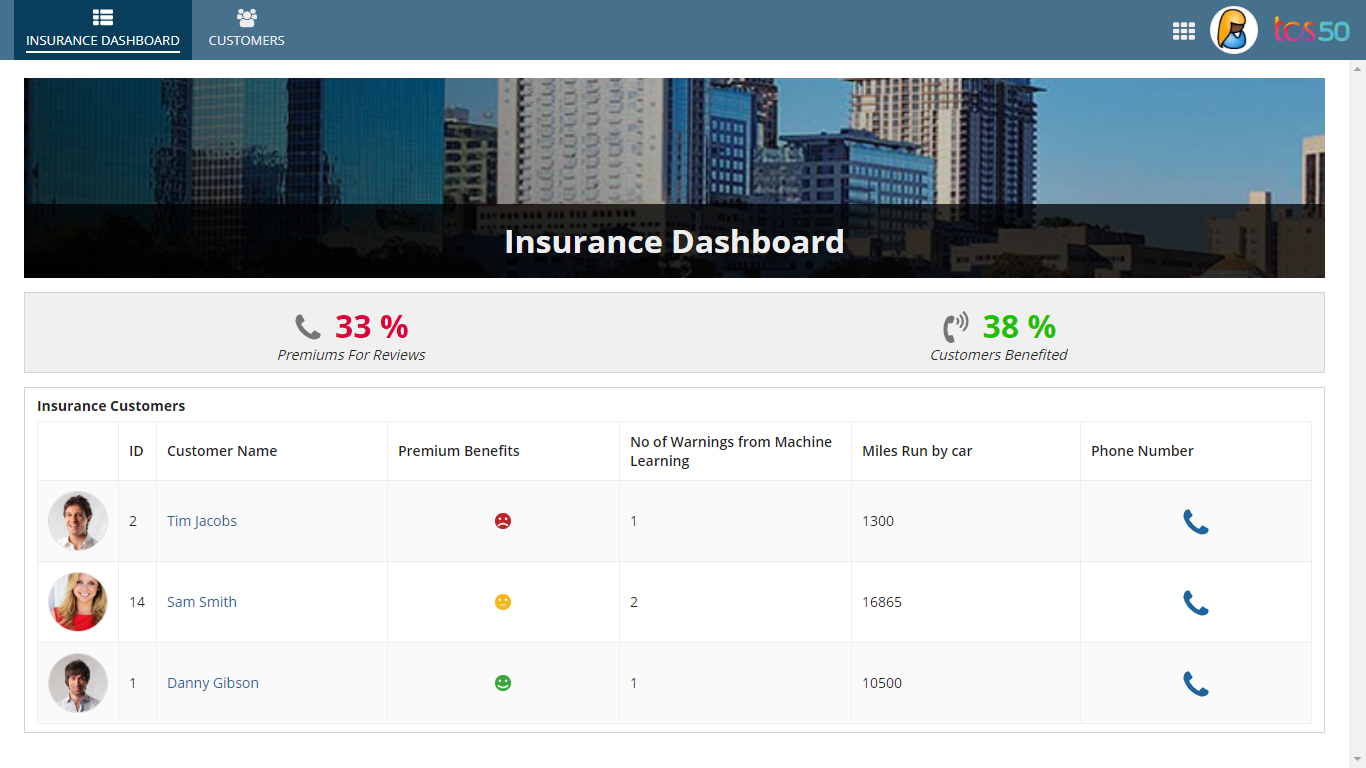1366x768 pixels.
Task: Click Danny Gibson's profile photo
Action: click(77, 683)
